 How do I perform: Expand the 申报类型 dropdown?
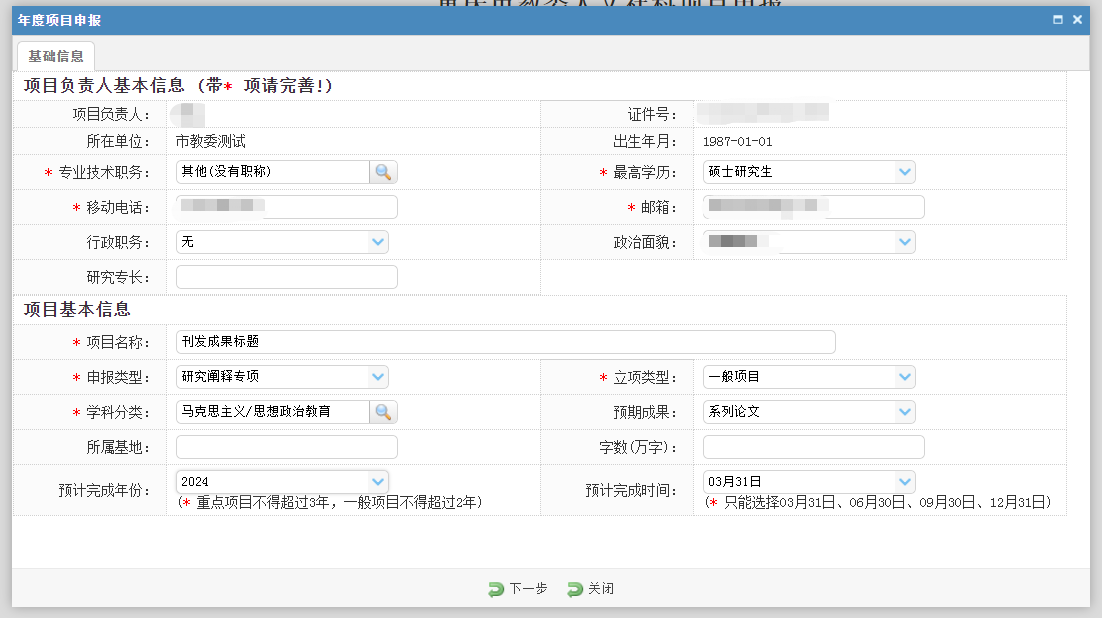(378, 377)
